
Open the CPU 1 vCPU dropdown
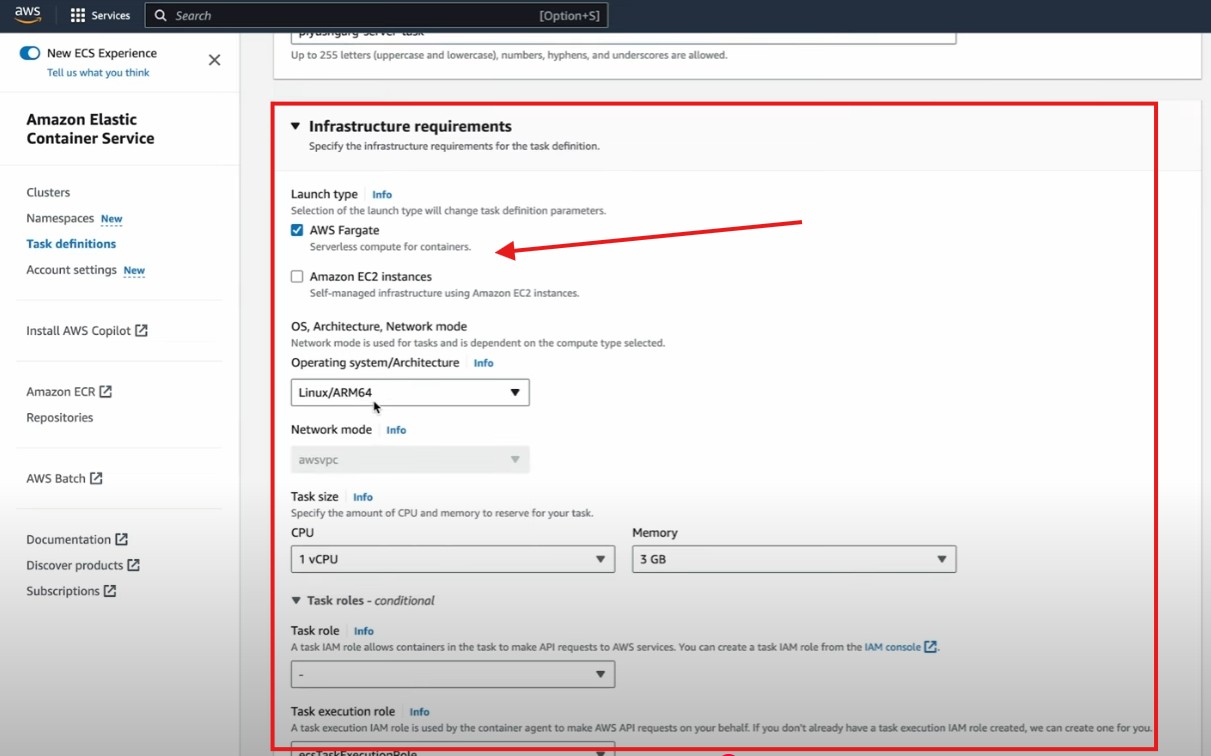click(452, 559)
